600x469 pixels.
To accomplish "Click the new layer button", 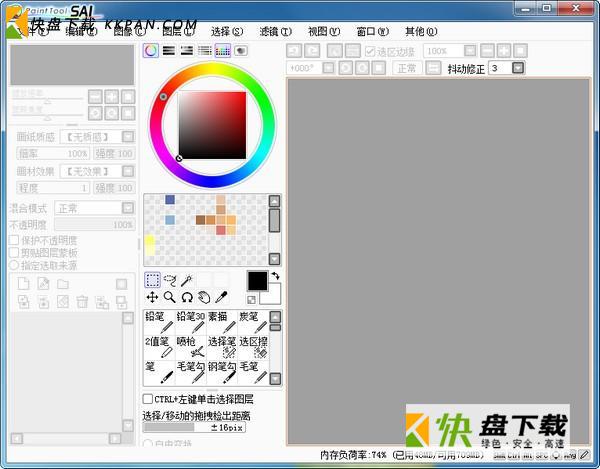I will (x=23, y=284).
